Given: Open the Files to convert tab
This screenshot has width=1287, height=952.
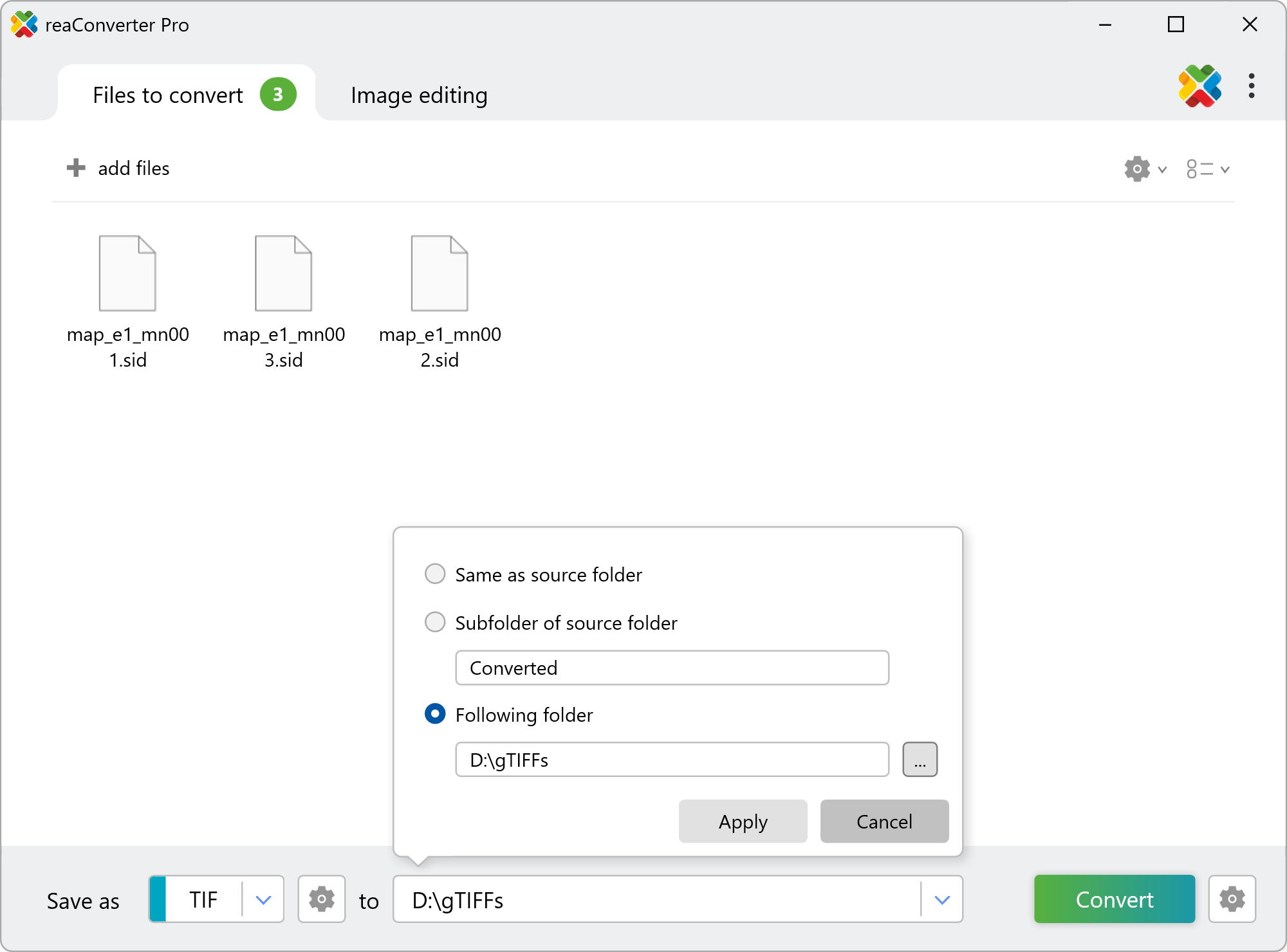Looking at the screenshot, I should click(169, 95).
